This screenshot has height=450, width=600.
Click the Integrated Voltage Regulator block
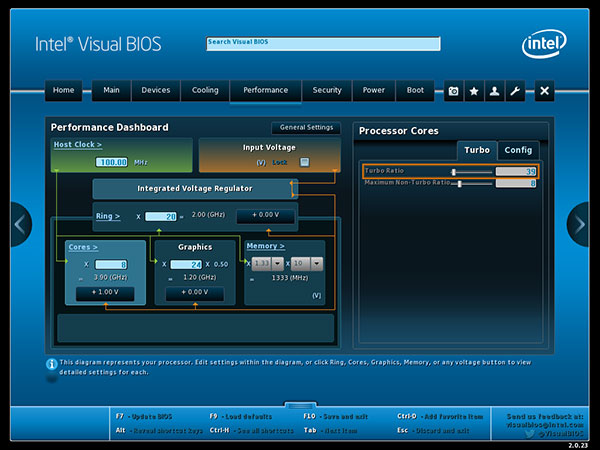click(x=195, y=189)
